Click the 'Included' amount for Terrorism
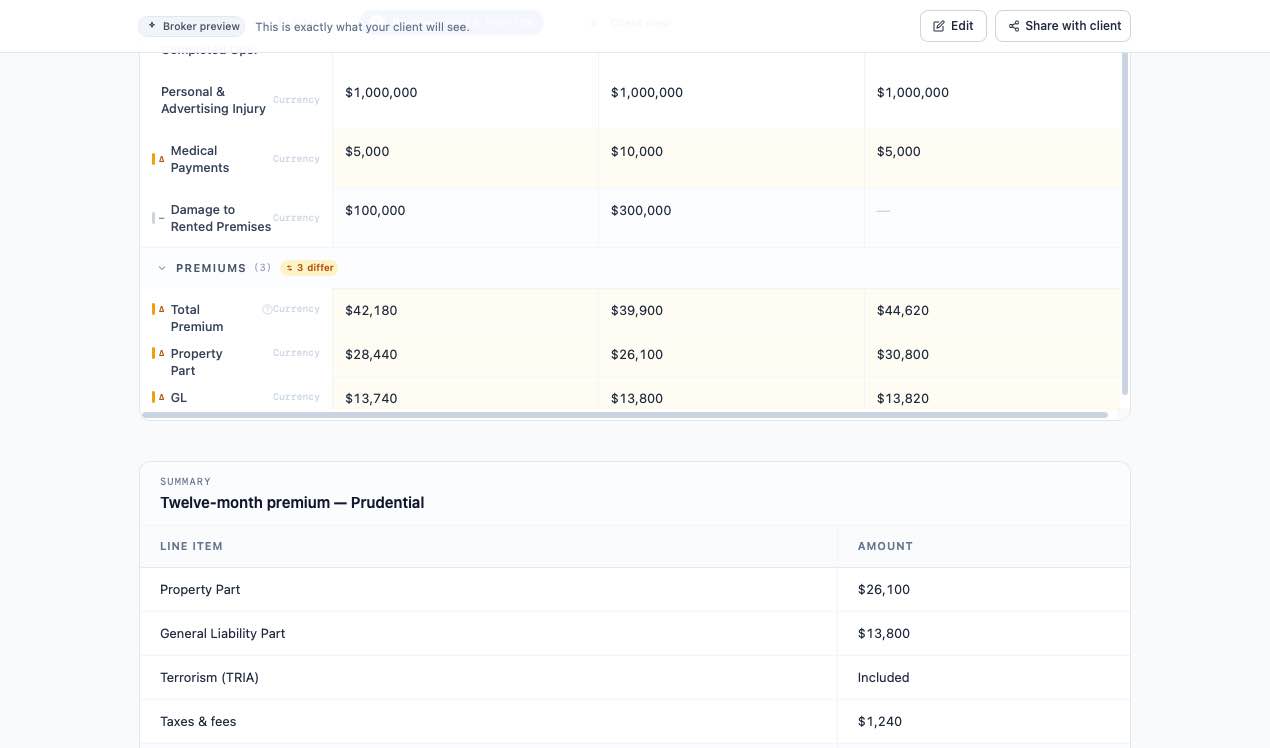The height and width of the screenshot is (748, 1270). [x=884, y=678]
